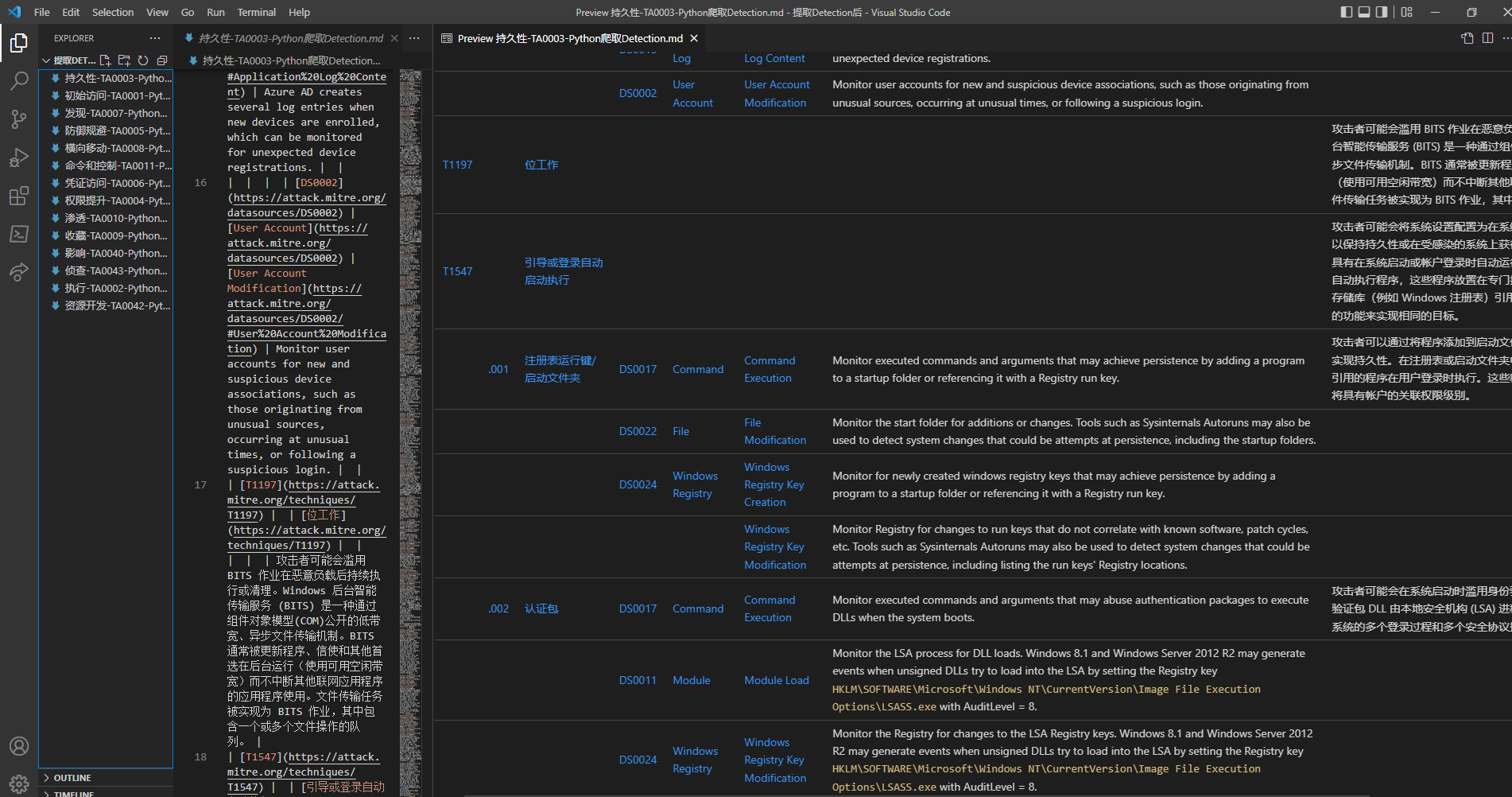This screenshot has width=1512, height=797.
Task: Open the share arrow icon in activity bar
Action: tap(19, 272)
